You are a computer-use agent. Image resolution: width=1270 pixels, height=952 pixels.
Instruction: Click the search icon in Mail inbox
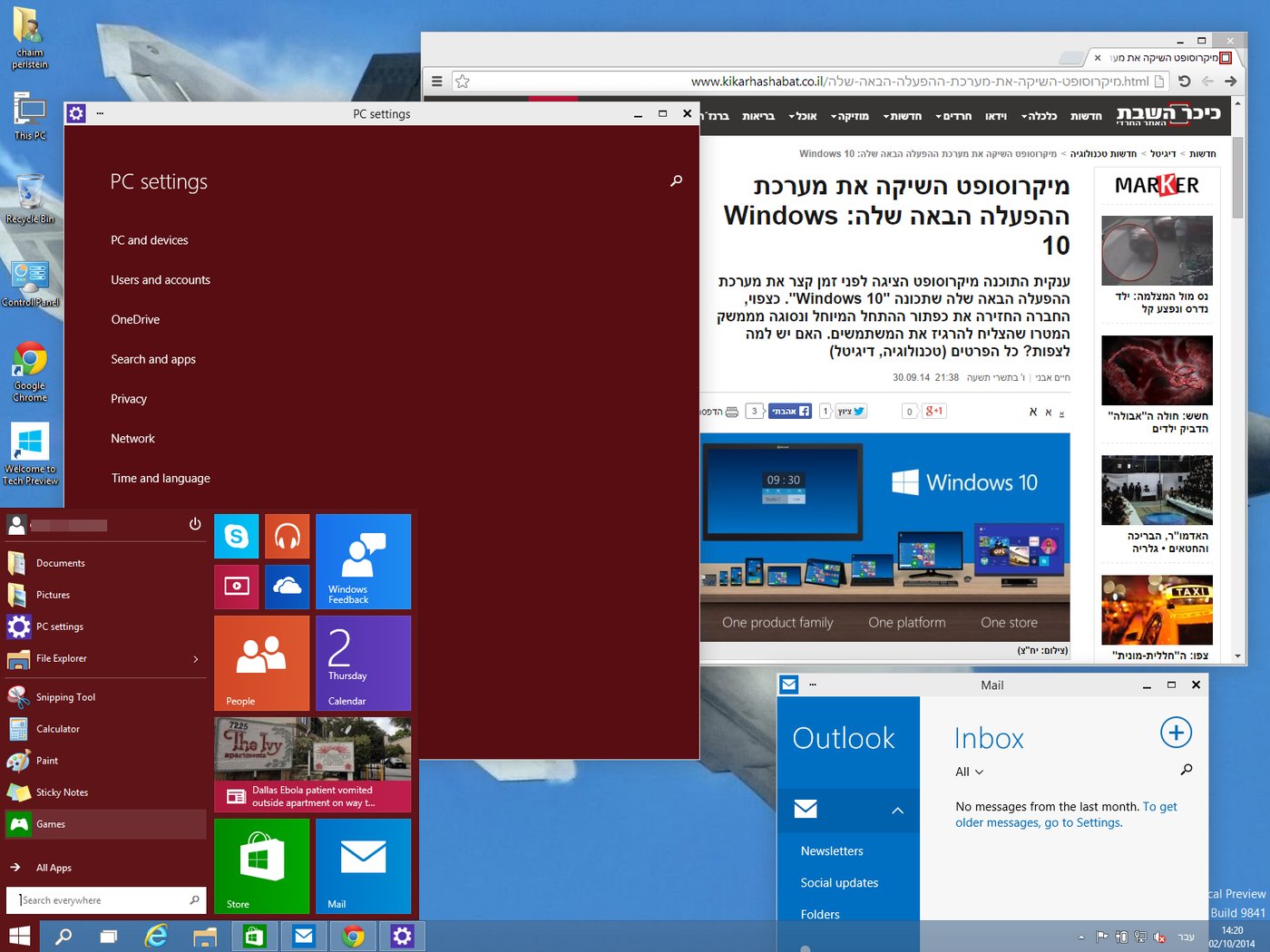[1186, 770]
